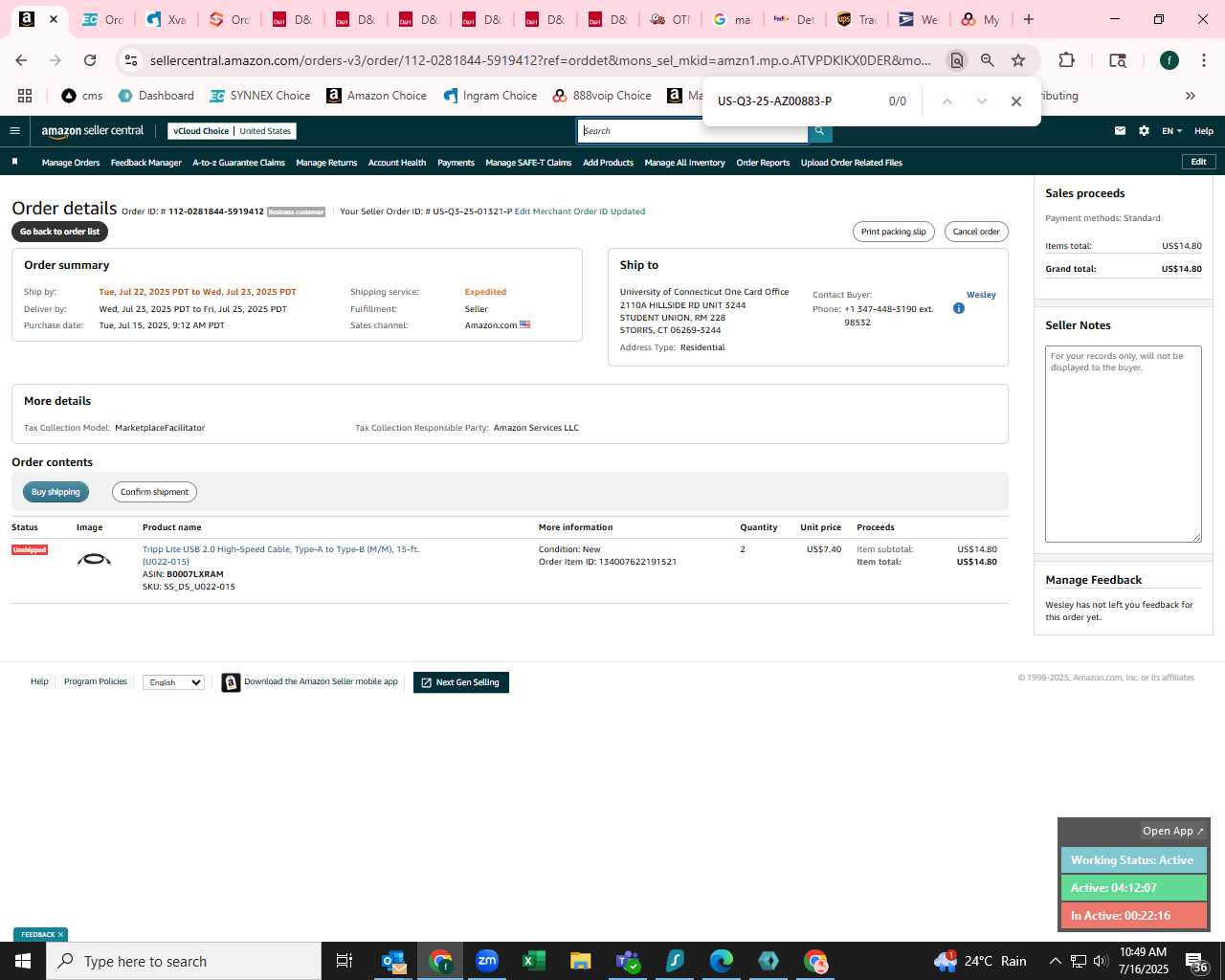Open Zoom from the taskbar
The width and height of the screenshot is (1225, 980).
tap(487, 961)
